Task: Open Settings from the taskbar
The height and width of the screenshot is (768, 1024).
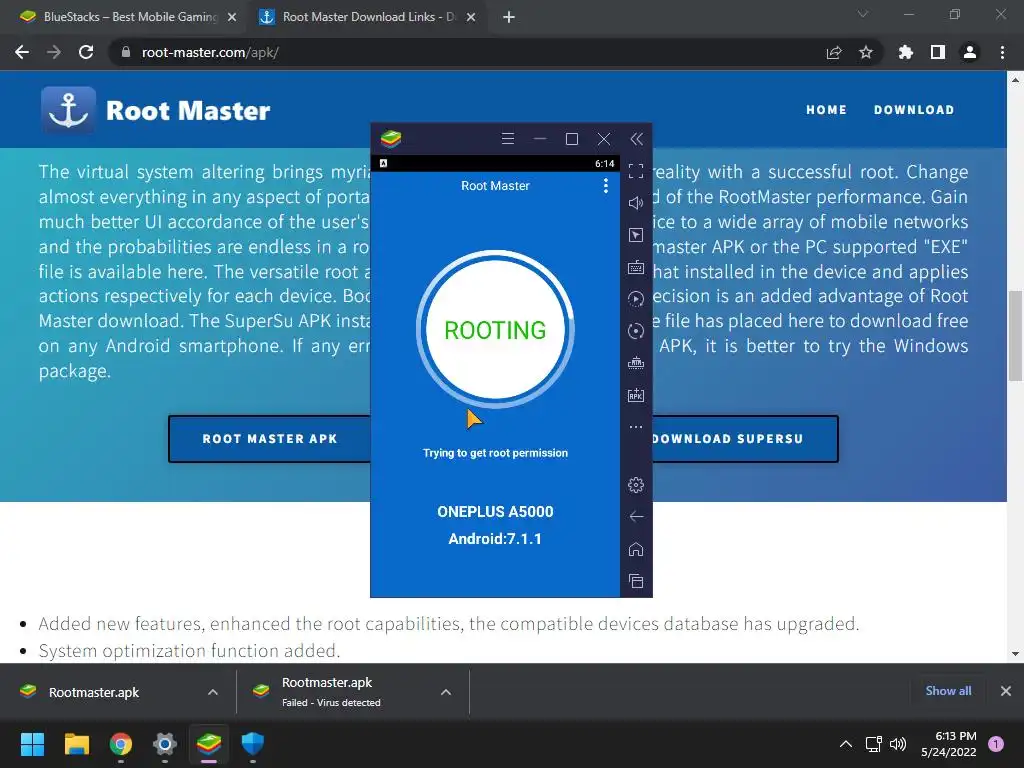Action: point(165,744)
